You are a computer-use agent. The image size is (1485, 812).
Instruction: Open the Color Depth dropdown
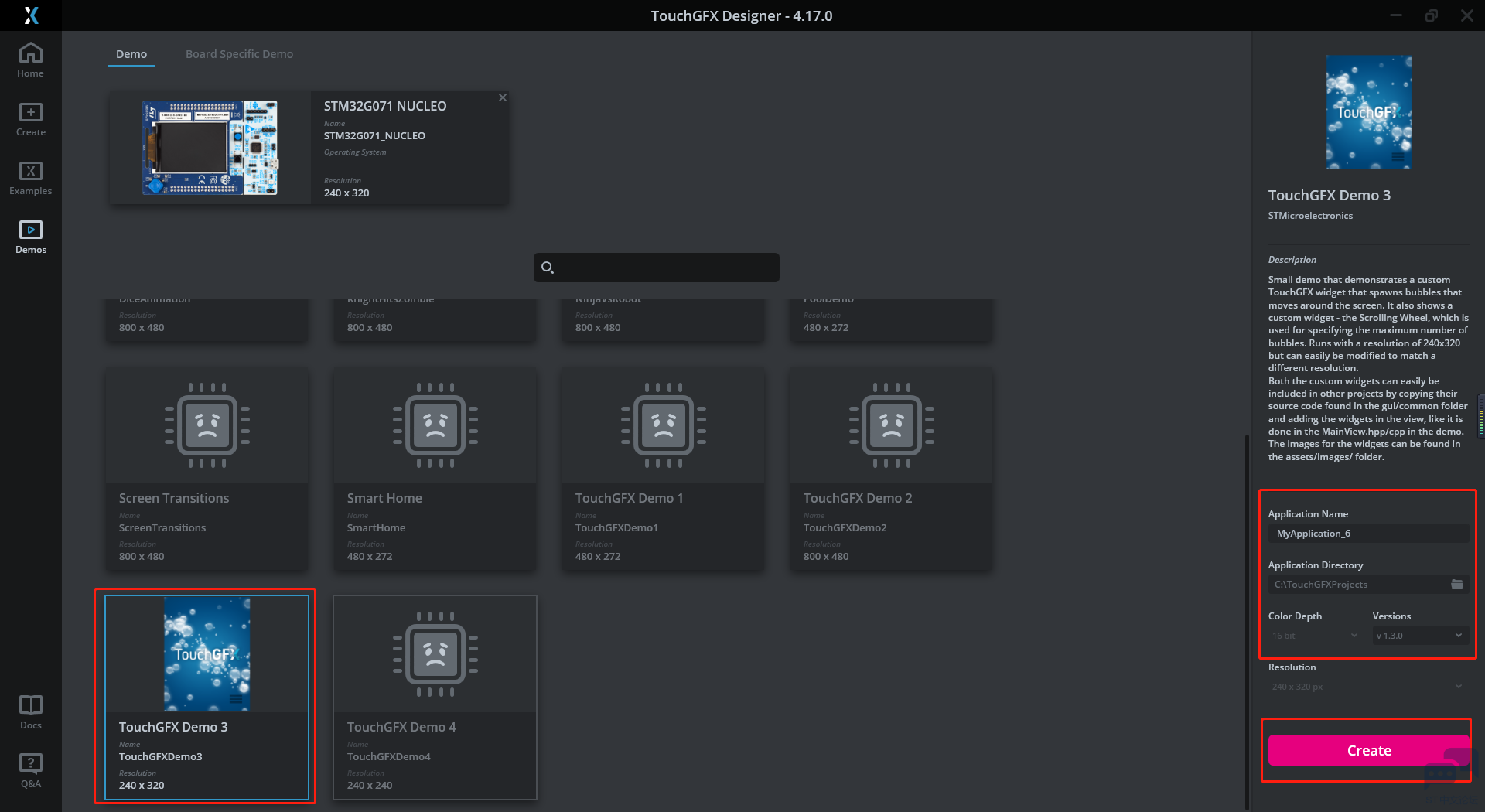[1315, 636]
